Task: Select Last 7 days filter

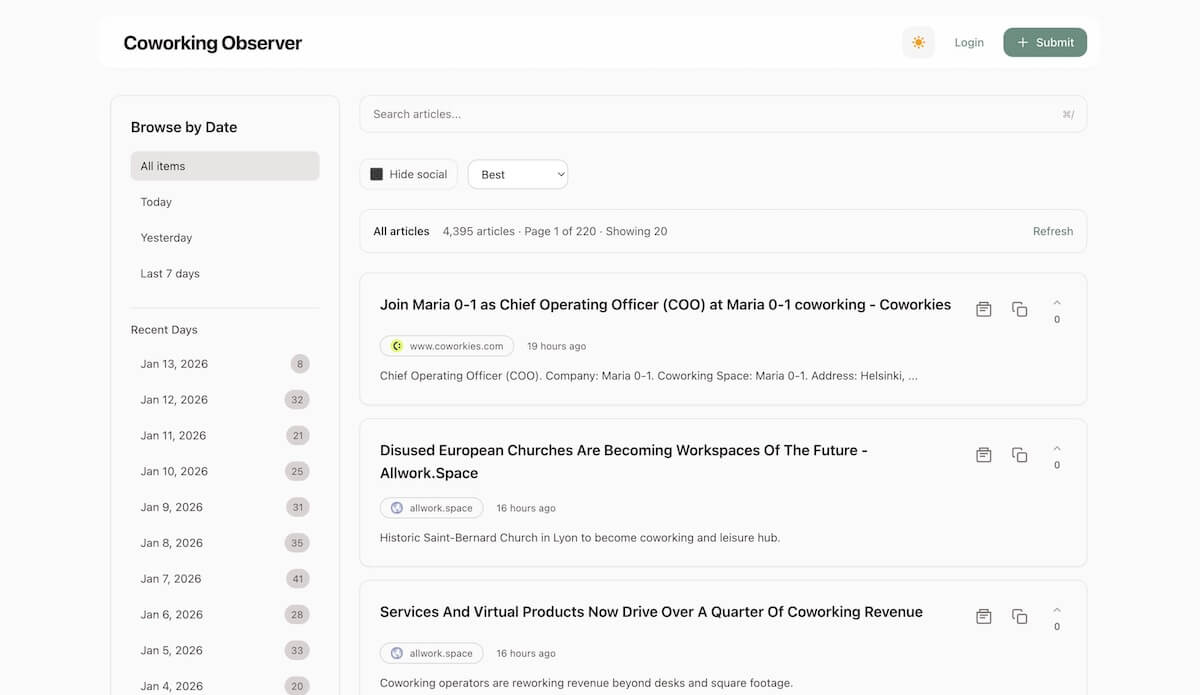Action: tap(225, 274)
